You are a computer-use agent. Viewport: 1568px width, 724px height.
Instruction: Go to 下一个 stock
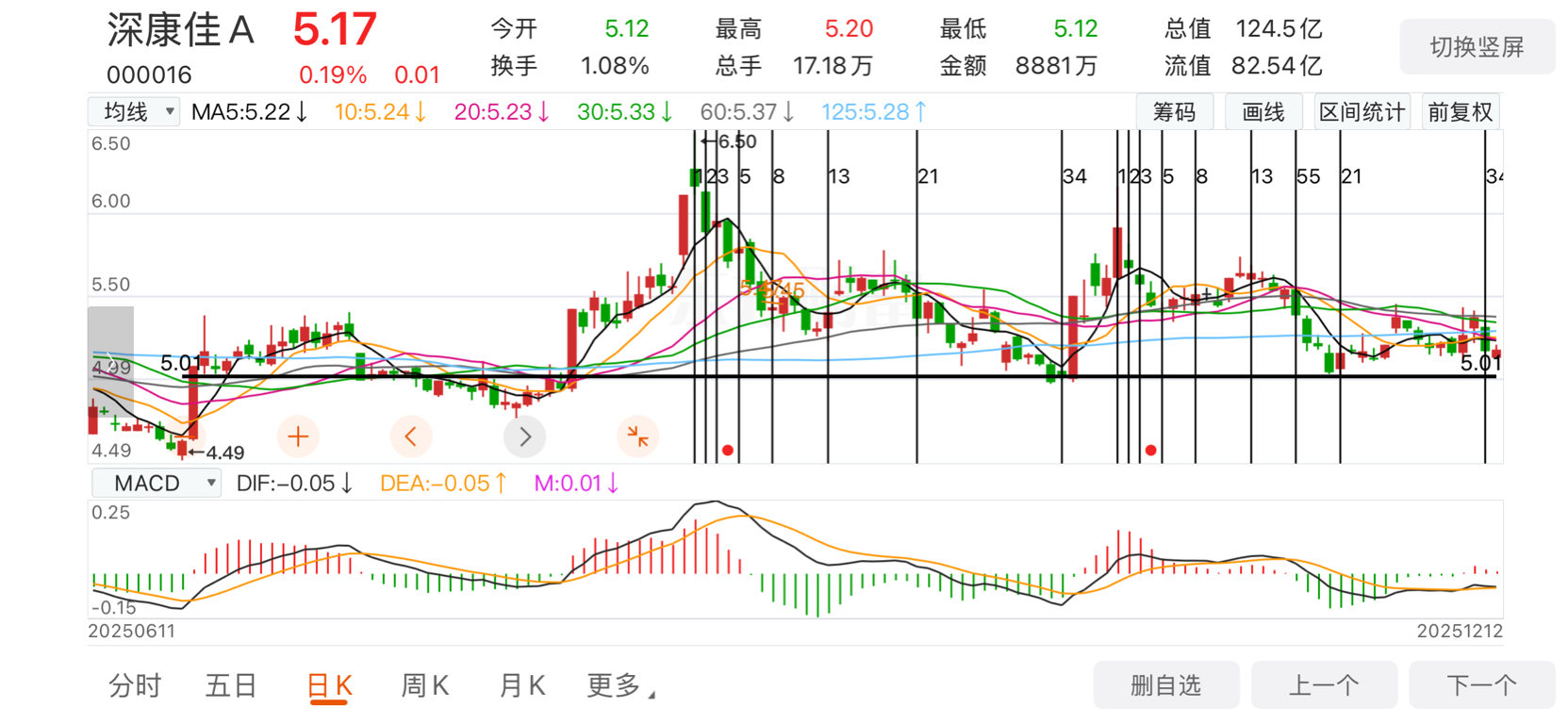(x=1481, y=685)
